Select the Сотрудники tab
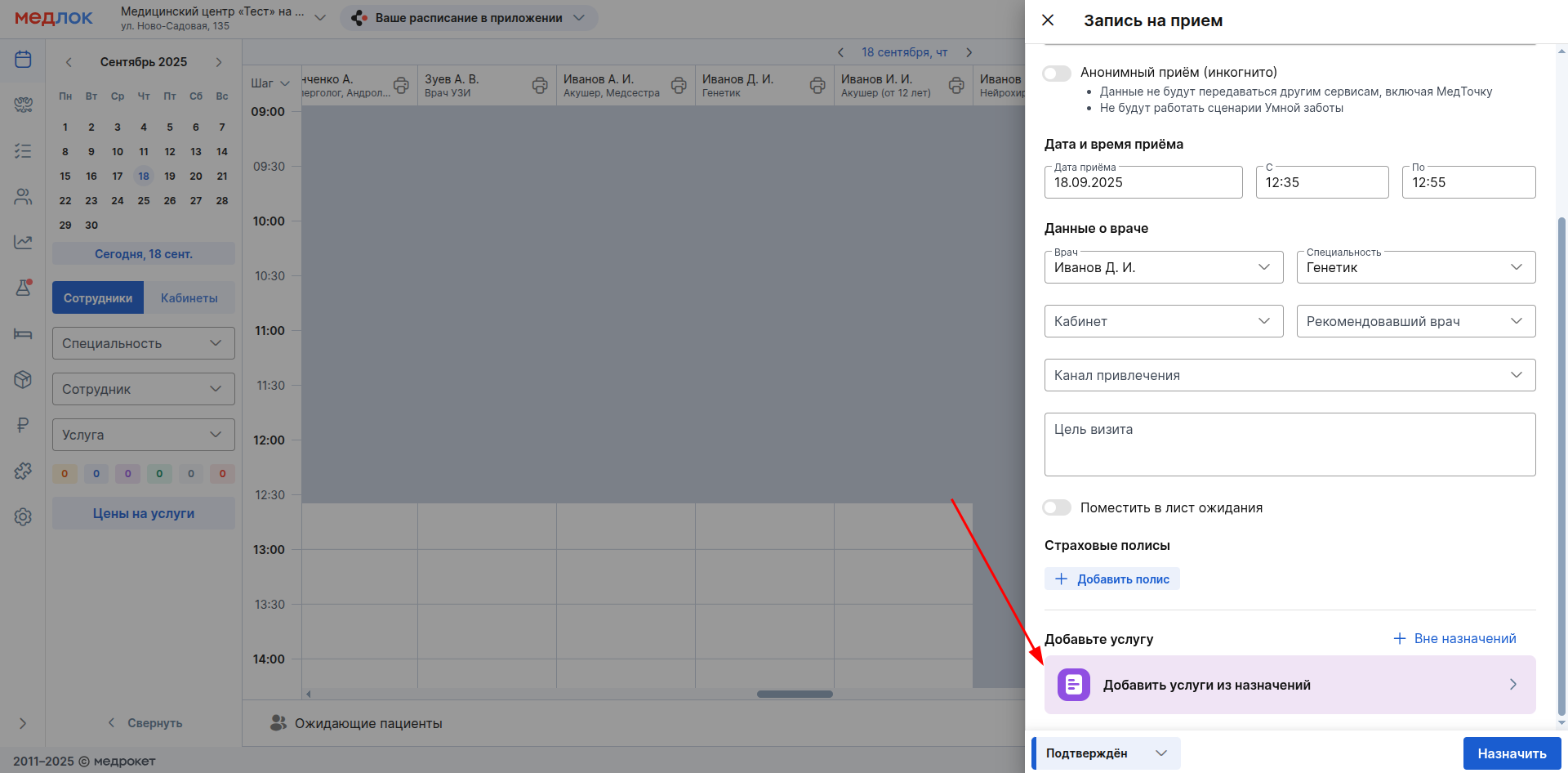The width and height of the screenshot is (1568, 773). (98, 298)
